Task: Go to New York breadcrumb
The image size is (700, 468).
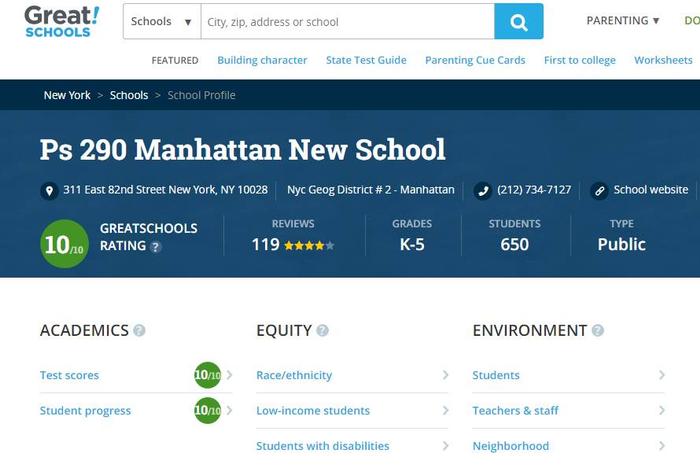Action: [67, 95]
